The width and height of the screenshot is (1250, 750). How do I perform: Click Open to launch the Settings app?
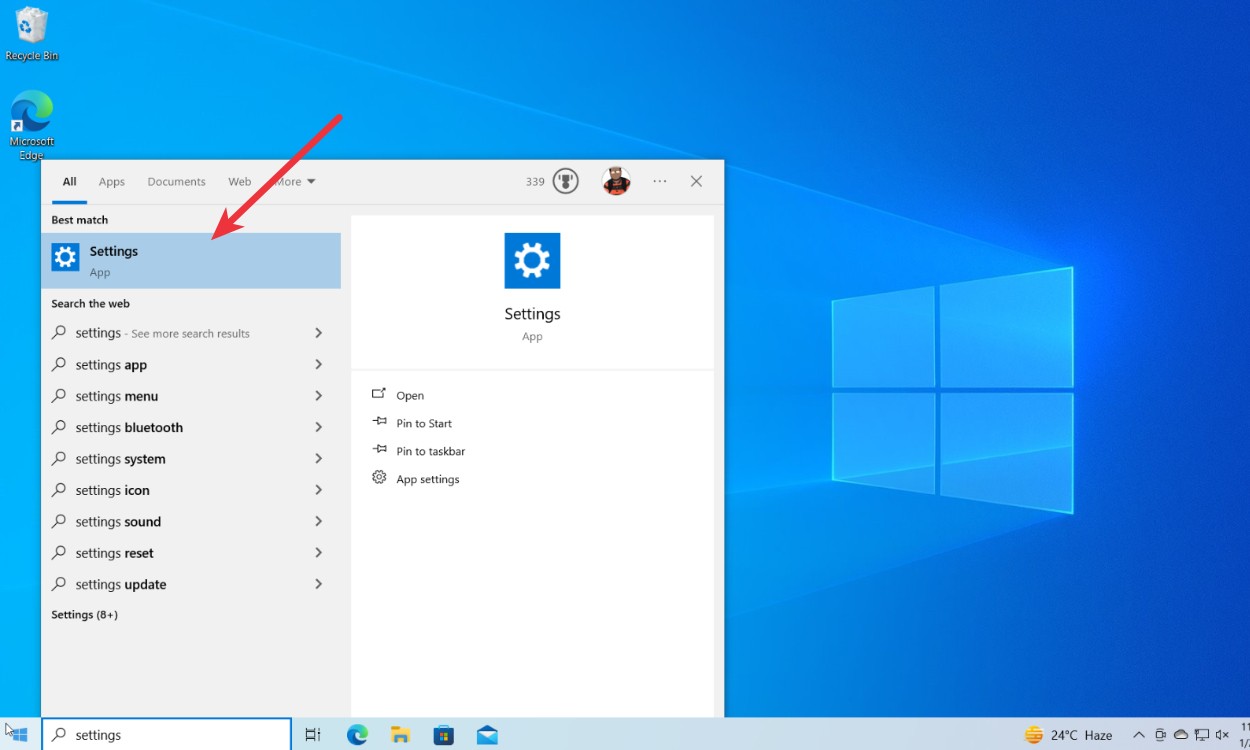click(410, 395)
